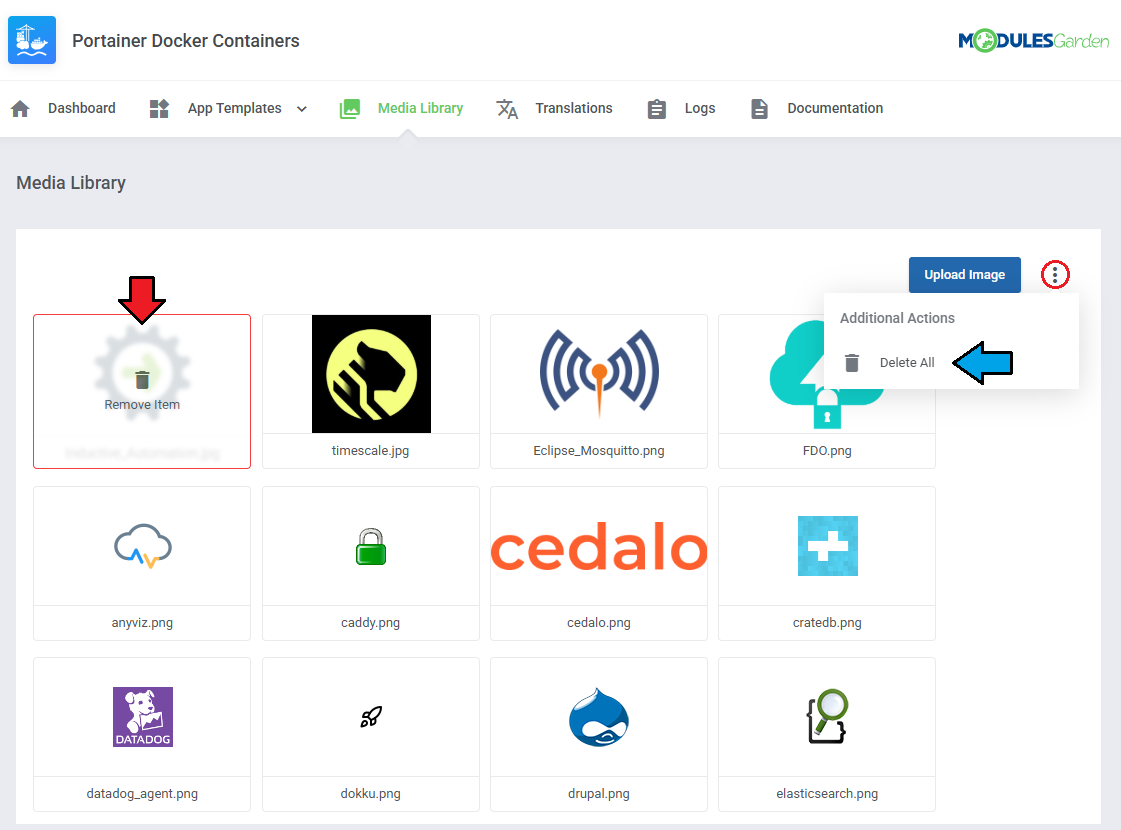
Task: Open the three-dot additional actions menu
Action: [1055, 275]
